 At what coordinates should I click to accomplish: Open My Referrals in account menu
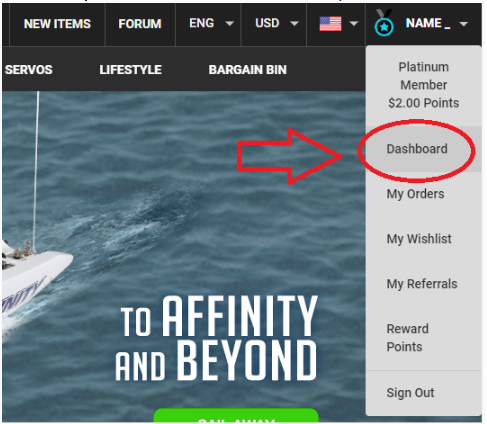422,284
